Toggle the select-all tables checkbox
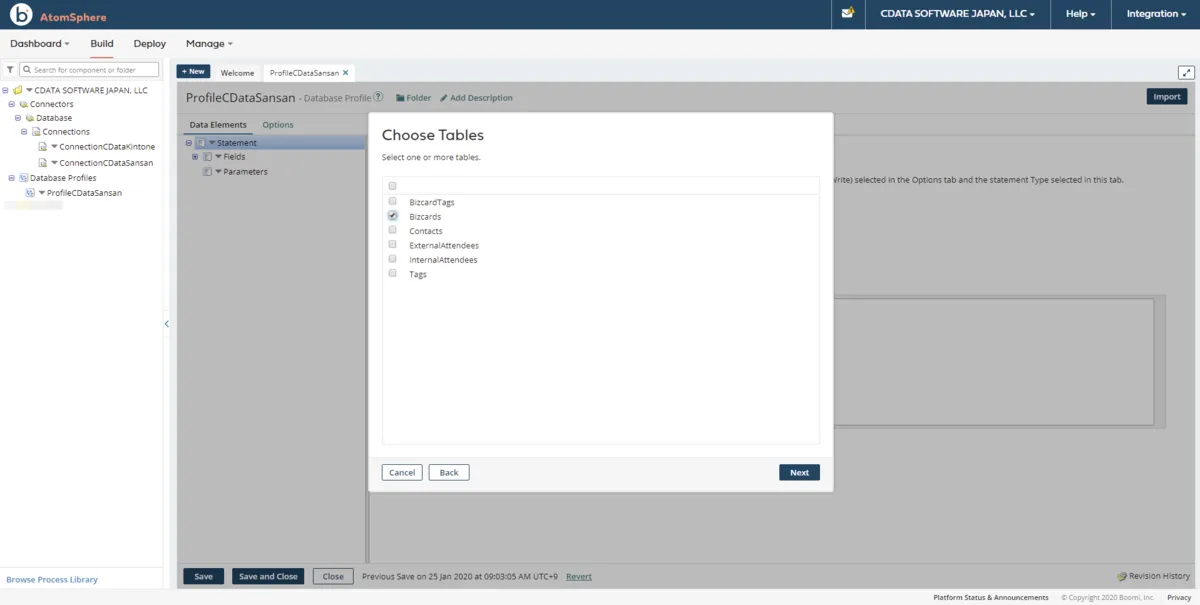1200x605 pixels. tap(393, 186)
